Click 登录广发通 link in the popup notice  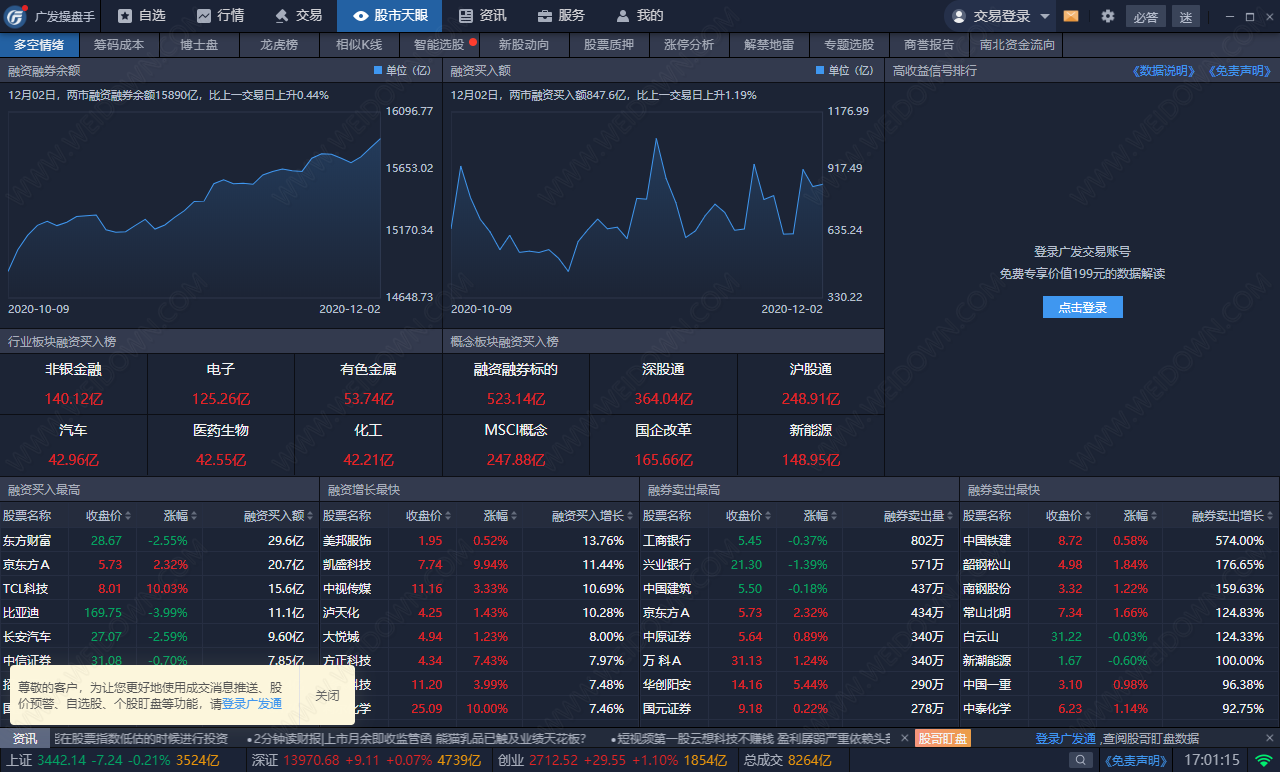click(x=252, y=704)
